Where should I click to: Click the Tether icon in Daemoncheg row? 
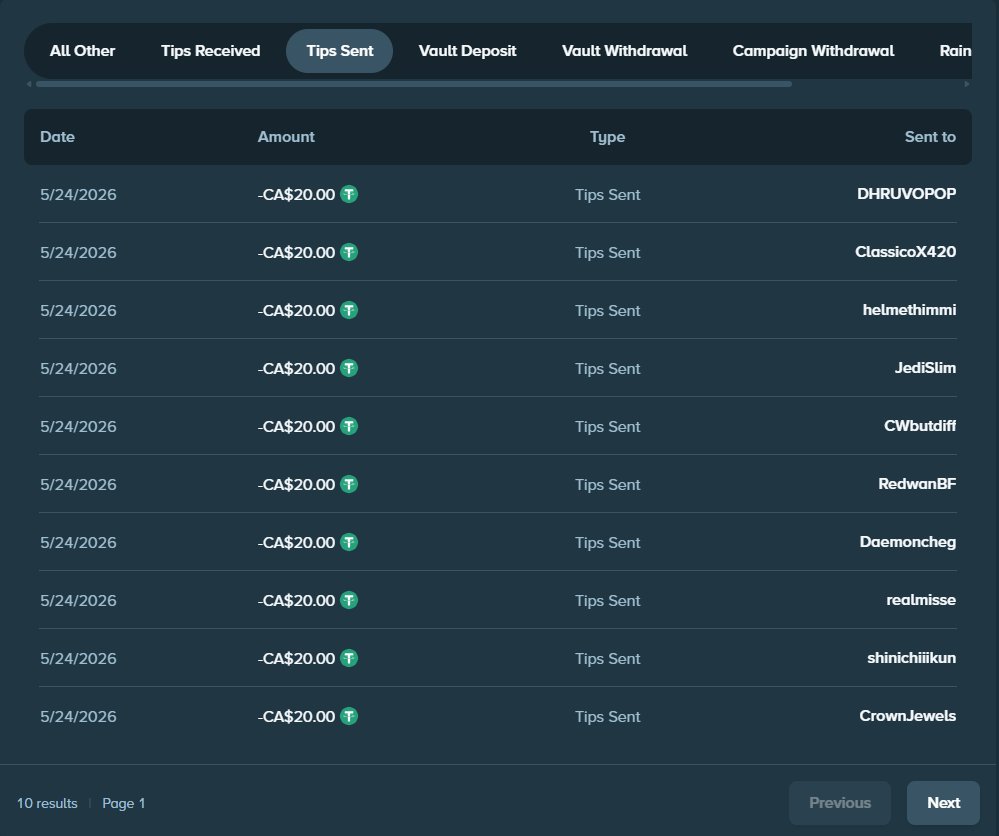coord(349,542)
